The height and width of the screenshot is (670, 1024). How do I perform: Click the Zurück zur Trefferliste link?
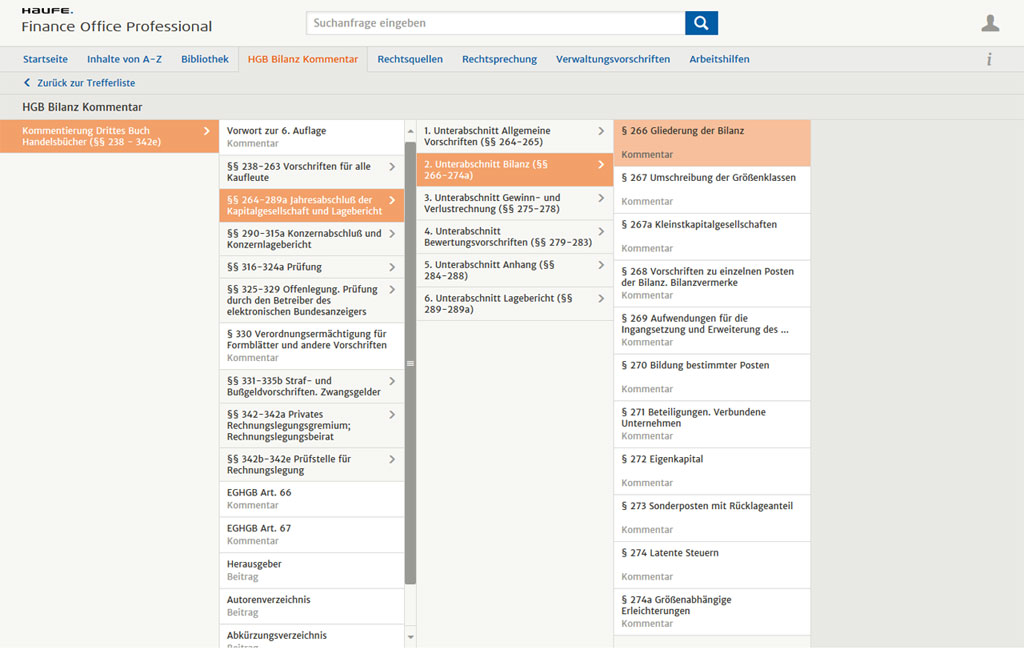click(79, 83)
